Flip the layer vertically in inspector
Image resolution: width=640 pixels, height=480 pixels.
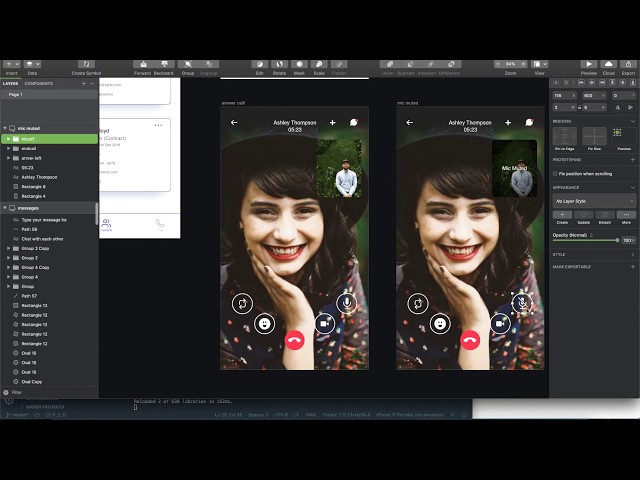pos(631,107)
